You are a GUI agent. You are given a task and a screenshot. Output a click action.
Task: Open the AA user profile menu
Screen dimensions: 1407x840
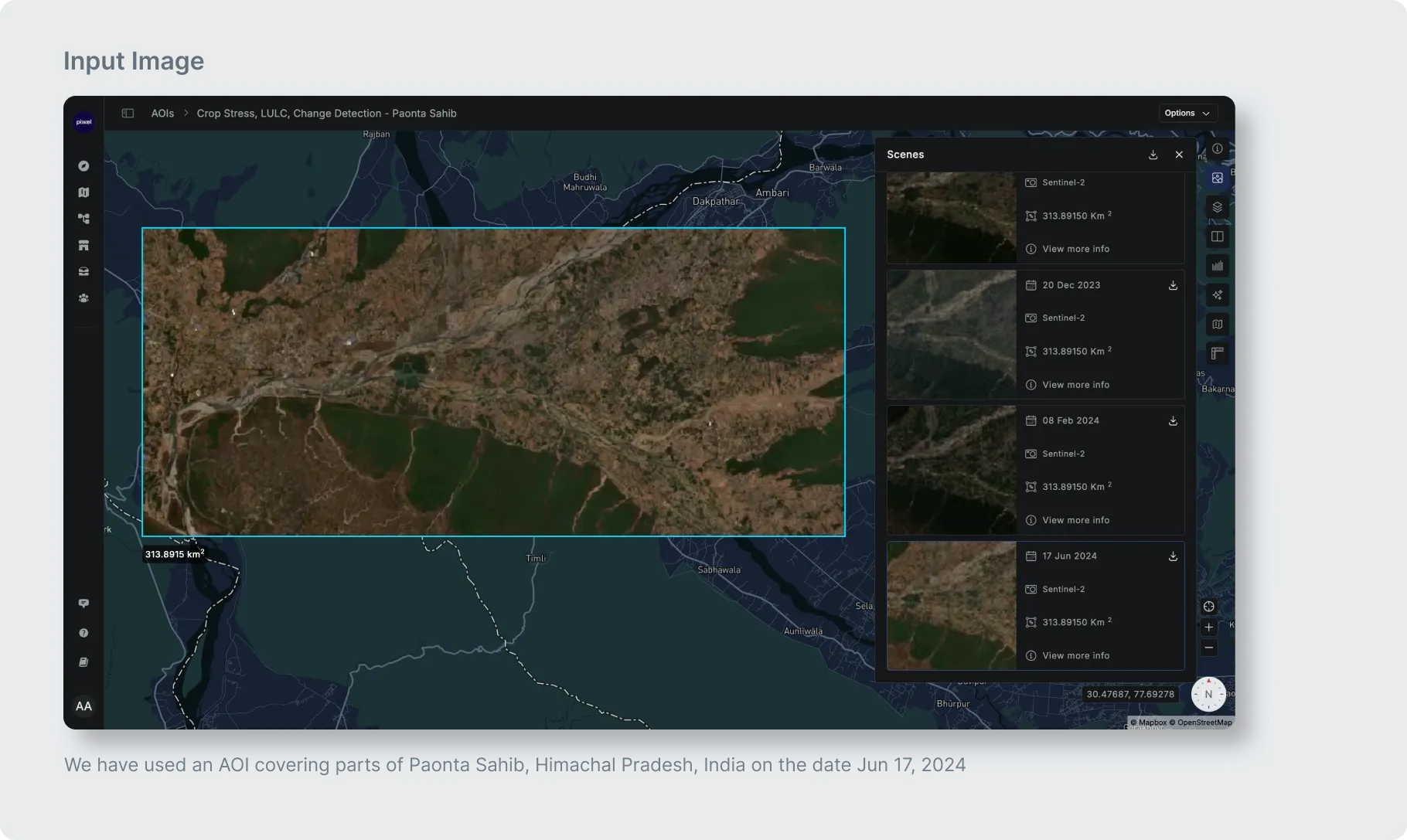pyautogui.click(x=83, y=706)
